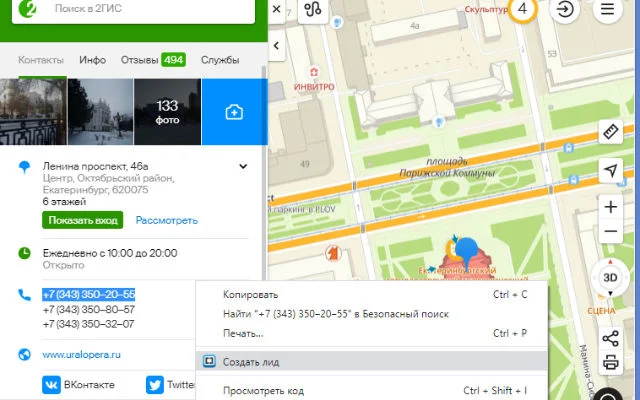The image size is (640, 400).
Task: Close the card with the X button
Action: pos(276,9)
